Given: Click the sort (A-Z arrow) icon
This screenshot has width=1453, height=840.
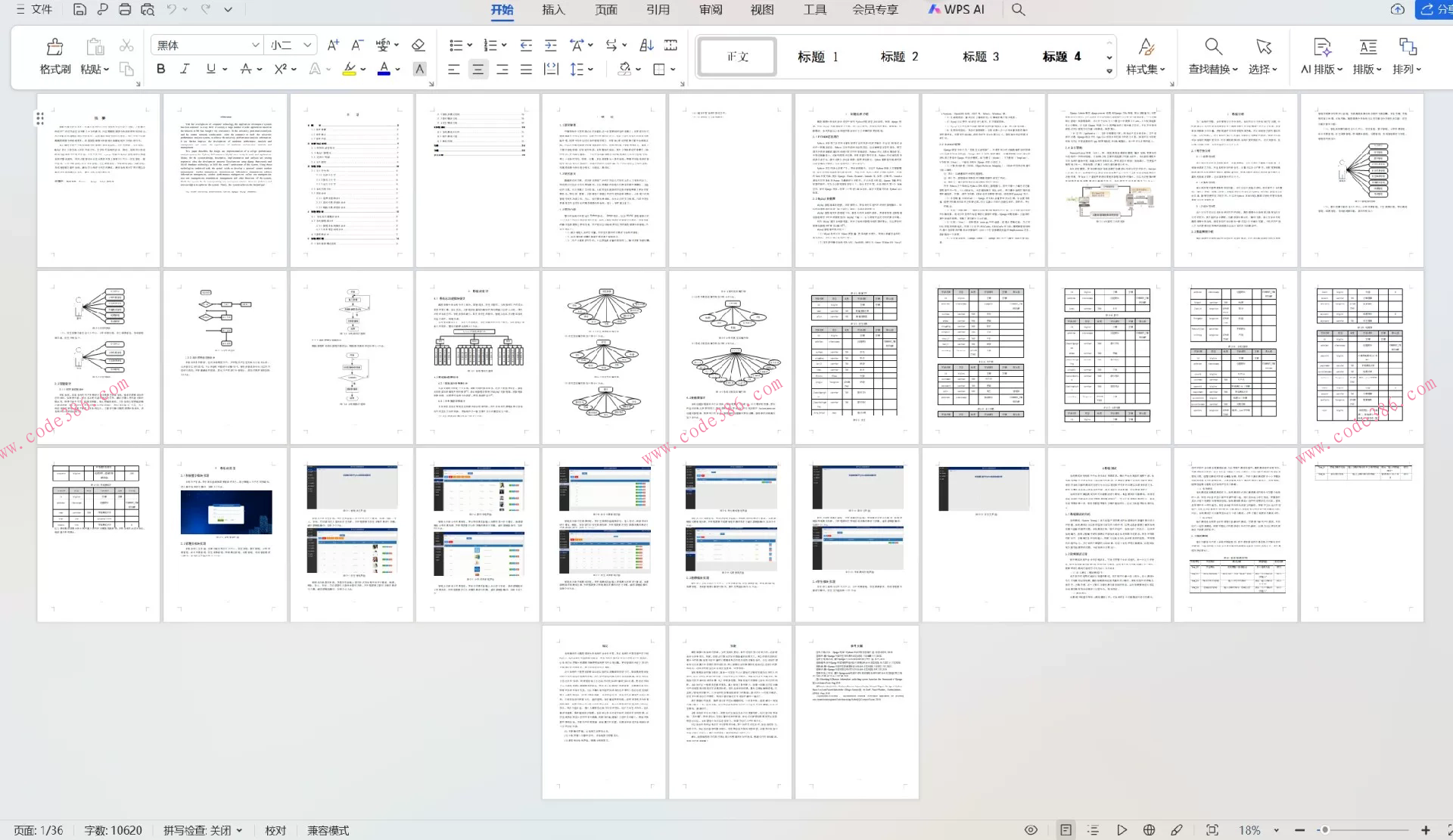Looking at the screenshot, I should [646, 45].
